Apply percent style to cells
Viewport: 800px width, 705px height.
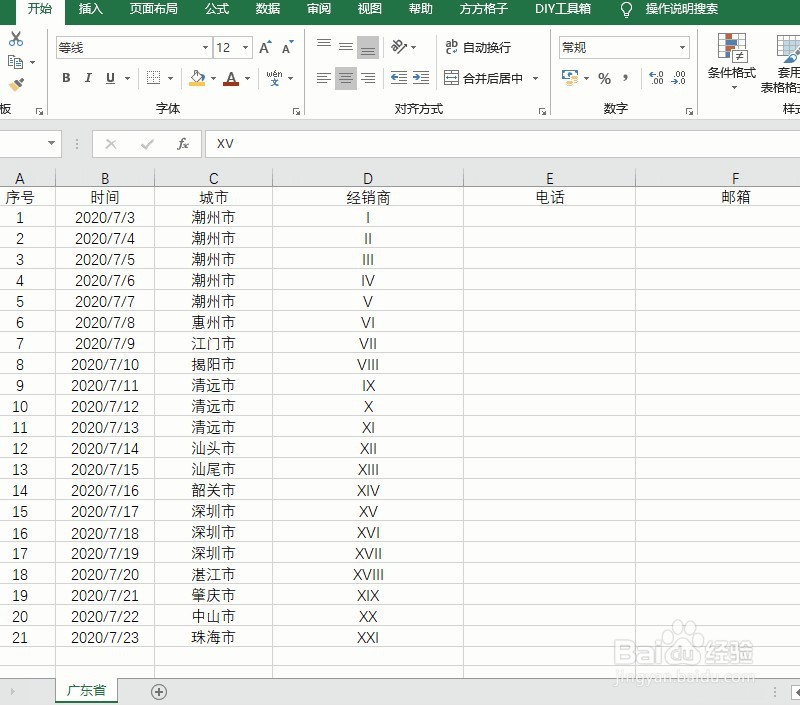point(604,77)
